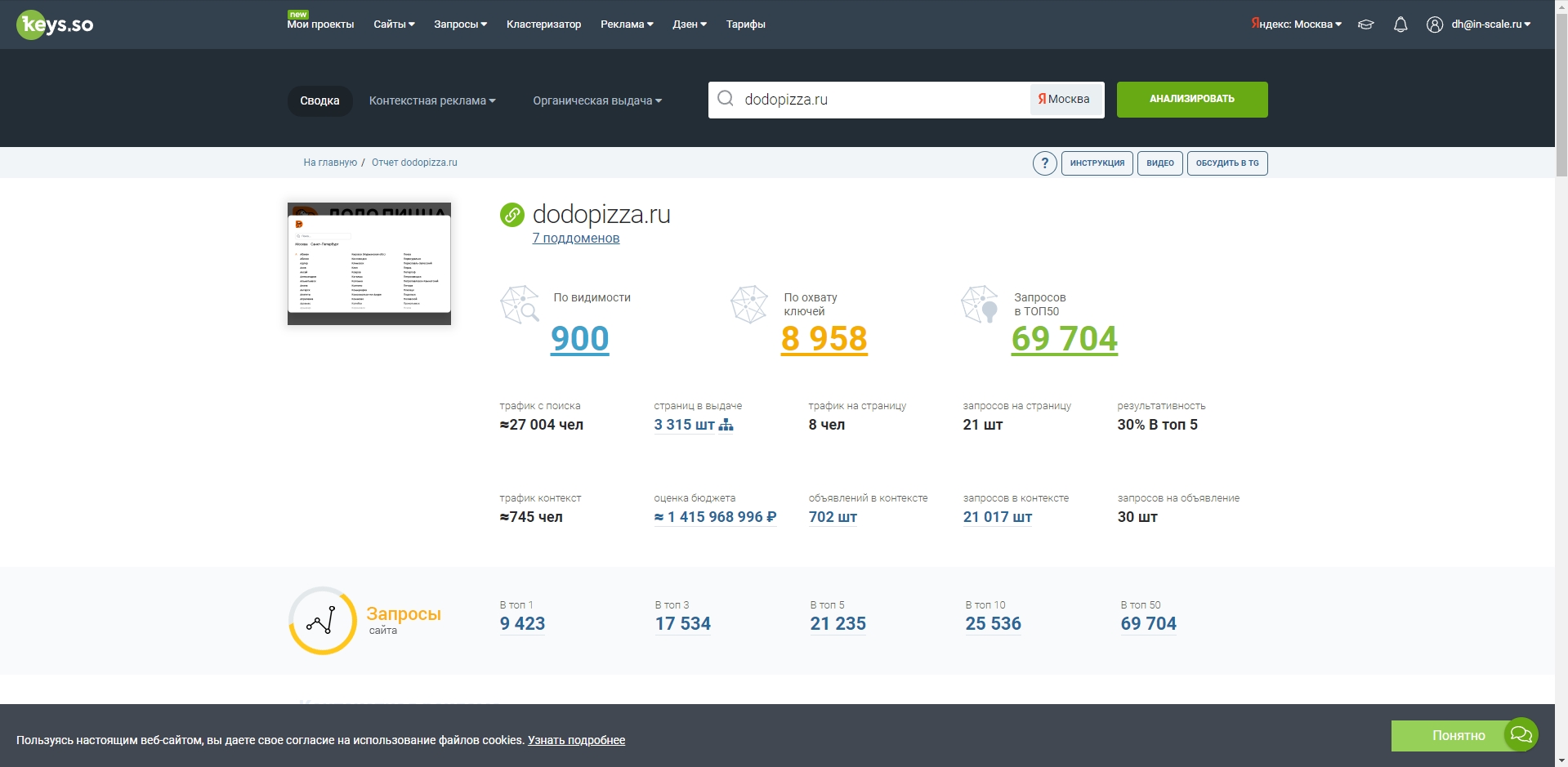Screen dimensions: 1568x767
Task: Click the visibility web icon near 'По видимости'
Action: tap(520, 305)
